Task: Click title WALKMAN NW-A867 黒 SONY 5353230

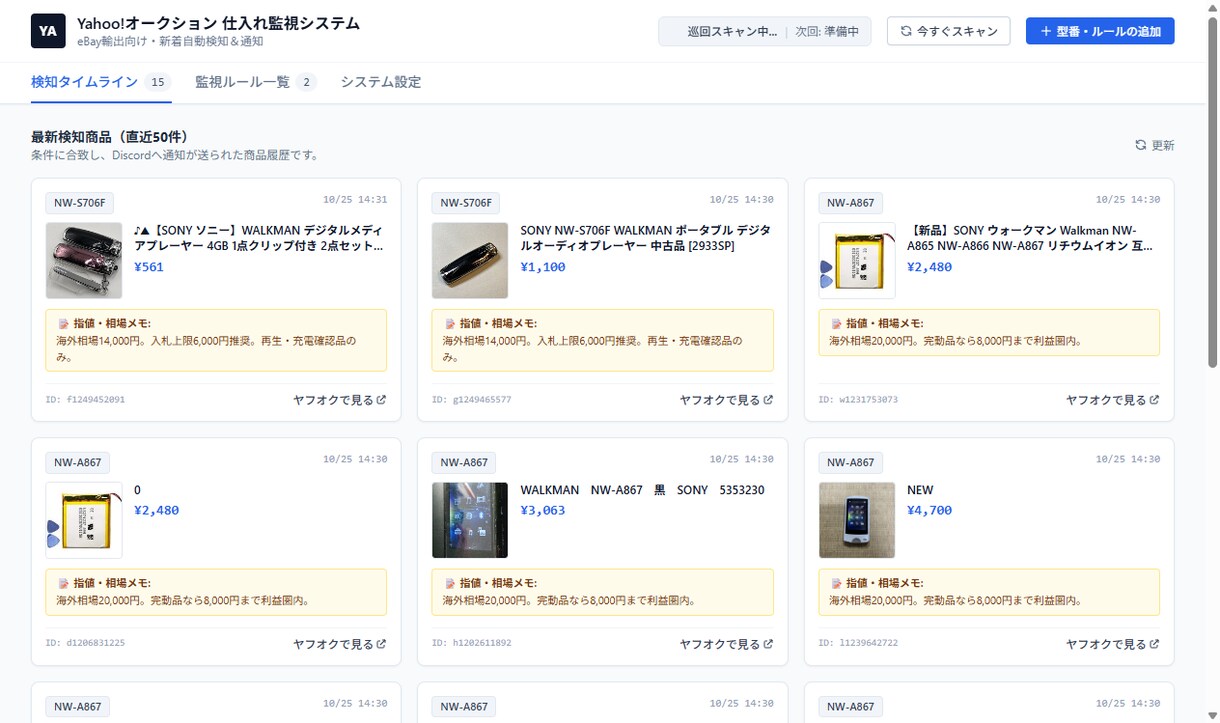Action: tap(642, 490)
